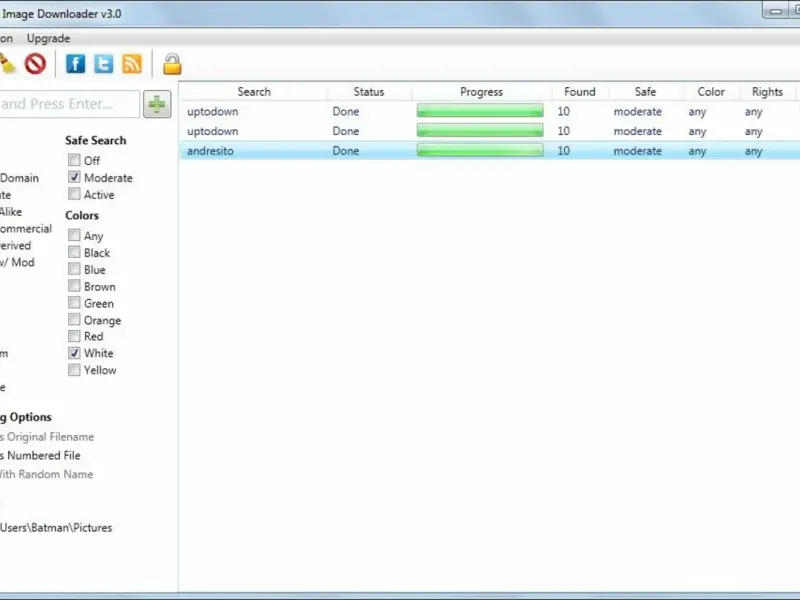The image size is (800, 600).
Task: Click the broom clear-list icon
Action: click(x=7, y=64)
